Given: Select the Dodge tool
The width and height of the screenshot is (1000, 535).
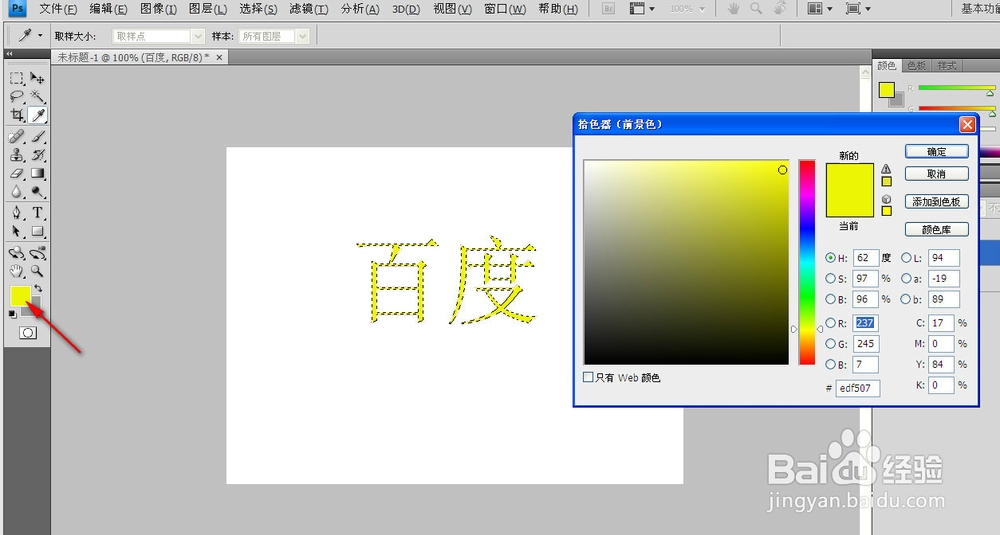Looking at the screenshot, I should (38, 192).
